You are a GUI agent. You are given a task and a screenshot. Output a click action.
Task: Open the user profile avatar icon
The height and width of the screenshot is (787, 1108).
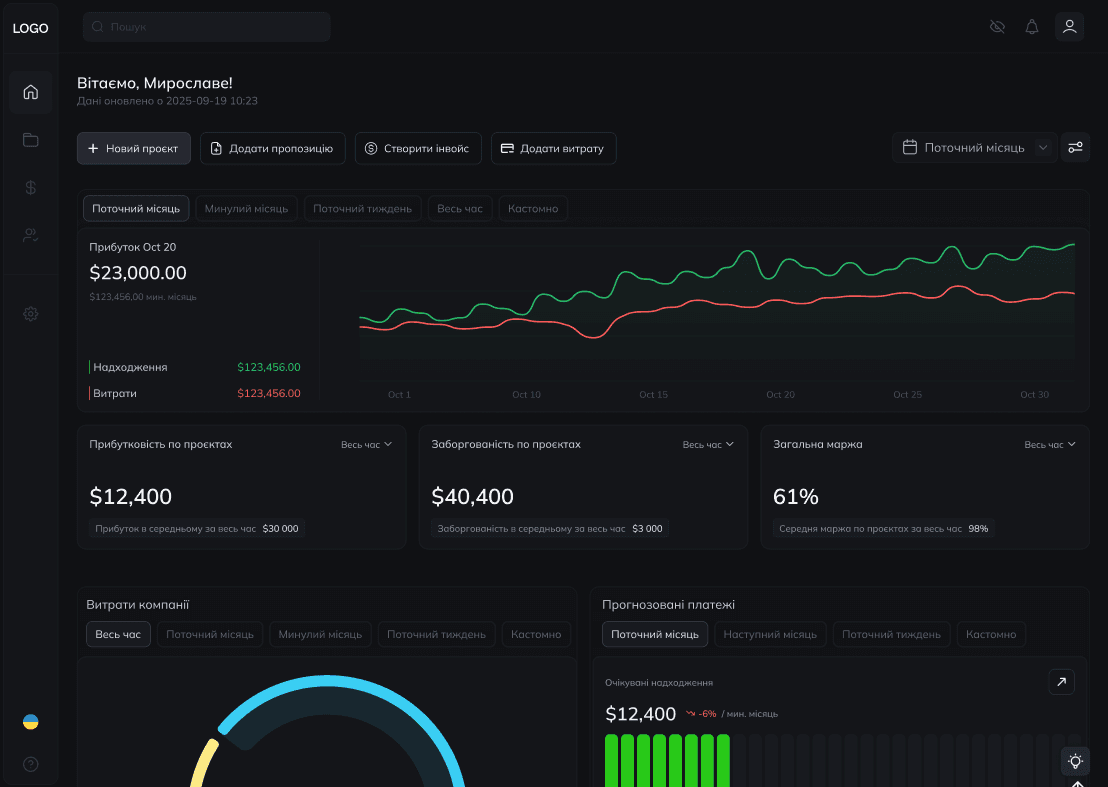[1069, 27]
